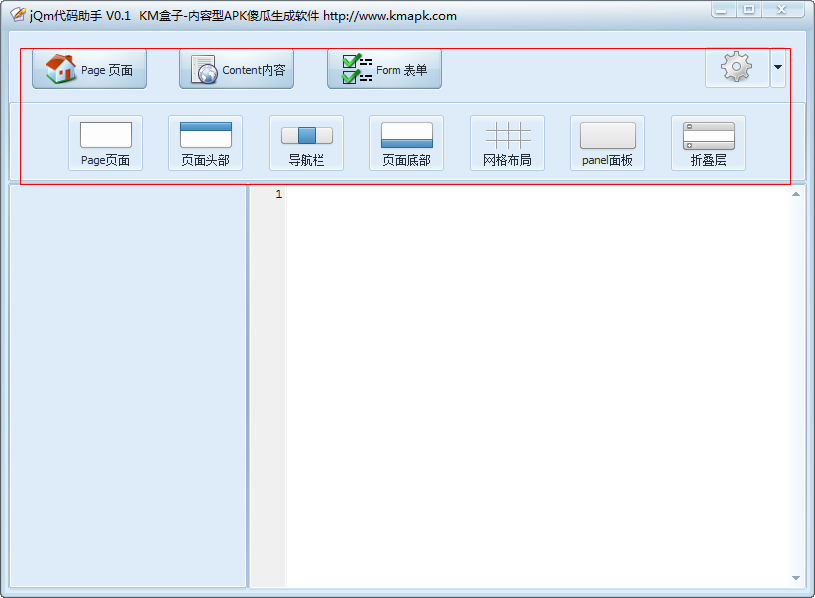815x598 pixels.
Task: Click line number 1 in the gutter
Action: (x=279, y=194)
